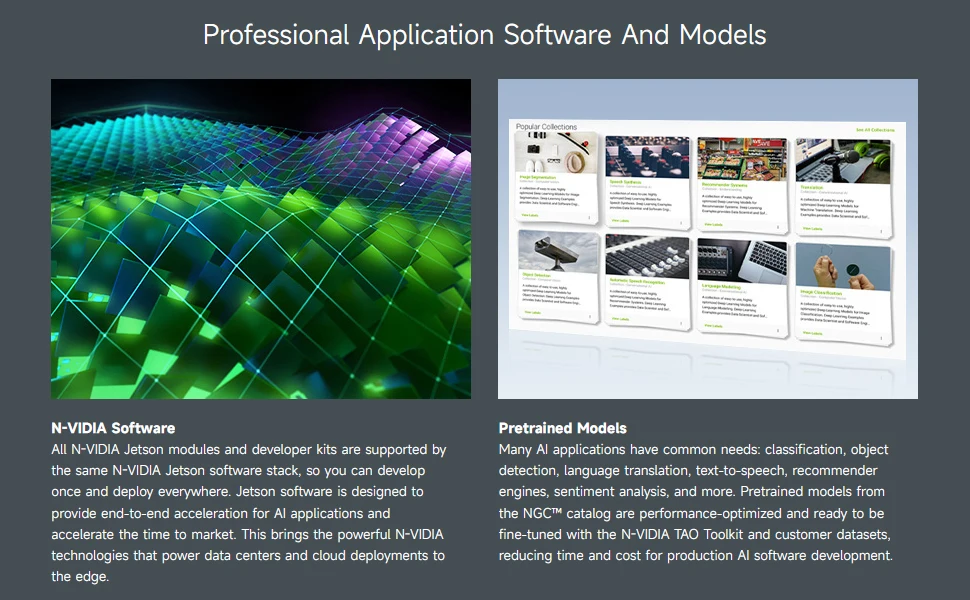The width and height of the screenshot is (970, 600).
Task: Open the Object Detection collection card
Action: pos(559,277)
